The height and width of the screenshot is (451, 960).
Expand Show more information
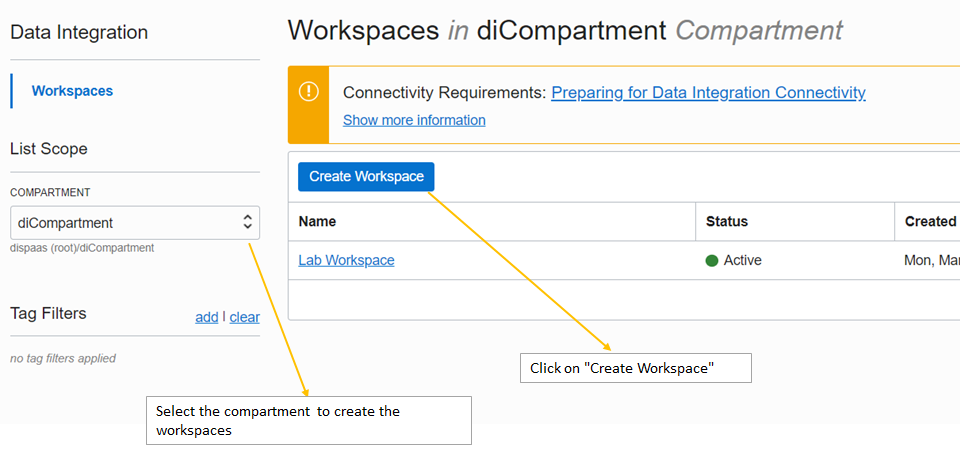pyautogui.click(x=414, y=120)
